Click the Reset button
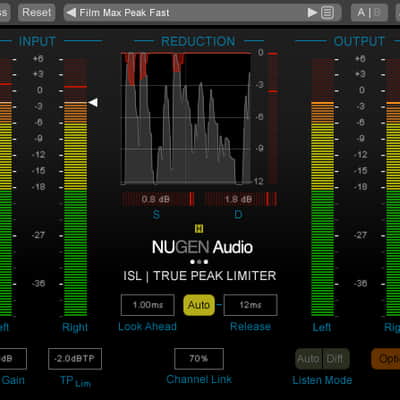The height and width of the screenshot is (400, 400). [37, 13]
